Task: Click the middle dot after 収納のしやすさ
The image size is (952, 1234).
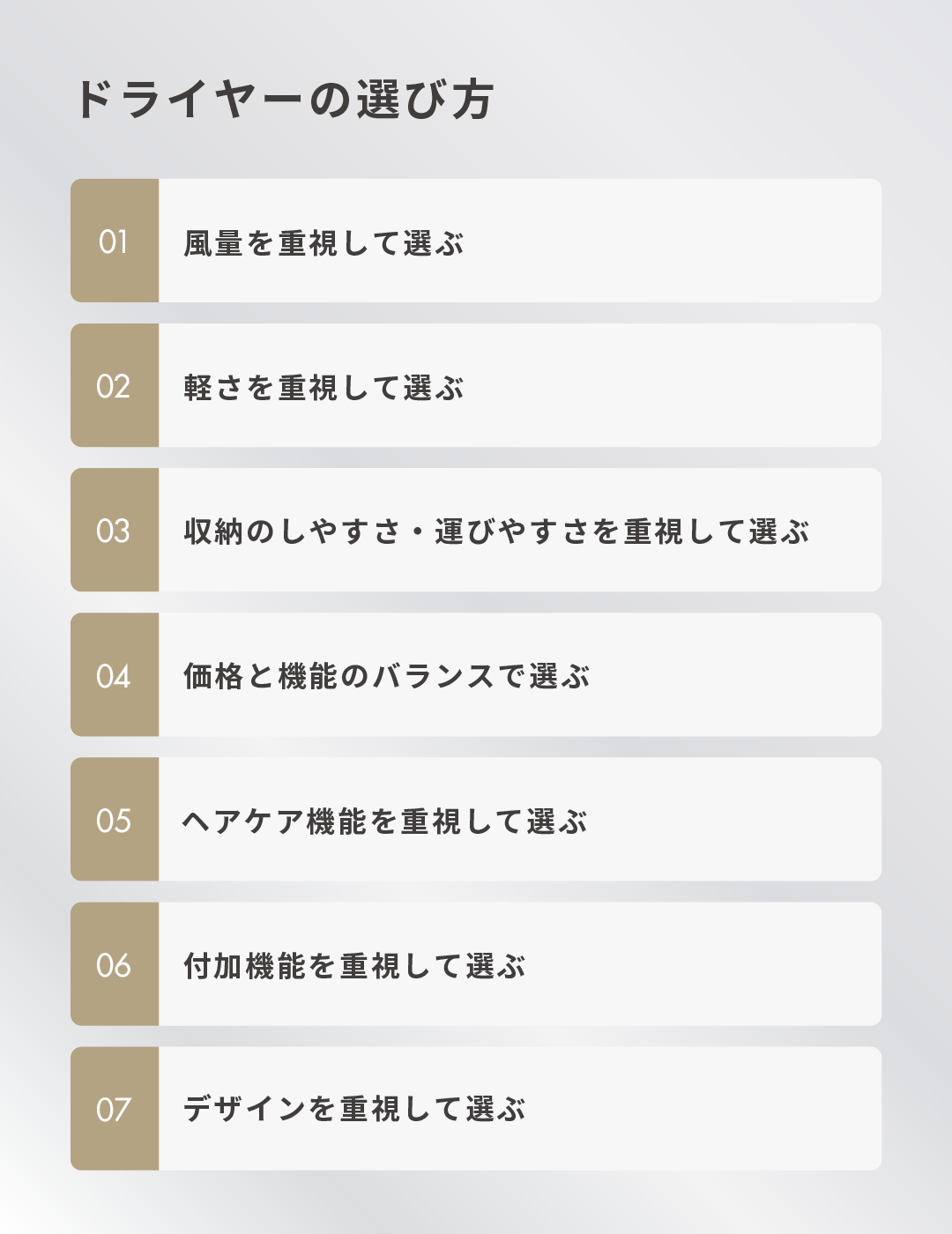Action: (418, 532)
